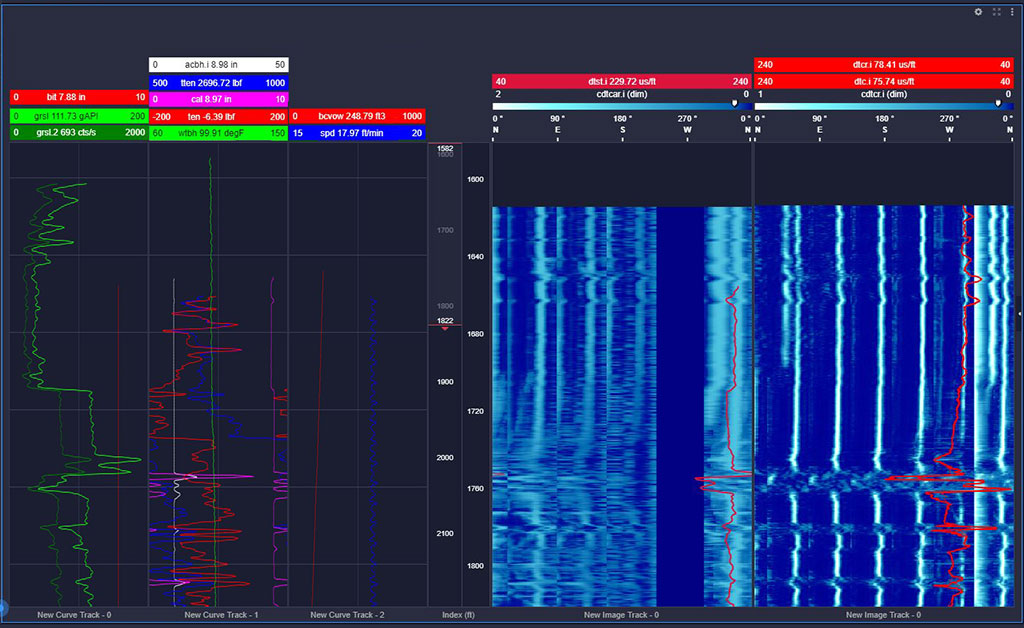Select the grsl 111.73 gAPI curve header
Image resolution: width=1024 pixels, height=628 pixels.
(78, 116)
